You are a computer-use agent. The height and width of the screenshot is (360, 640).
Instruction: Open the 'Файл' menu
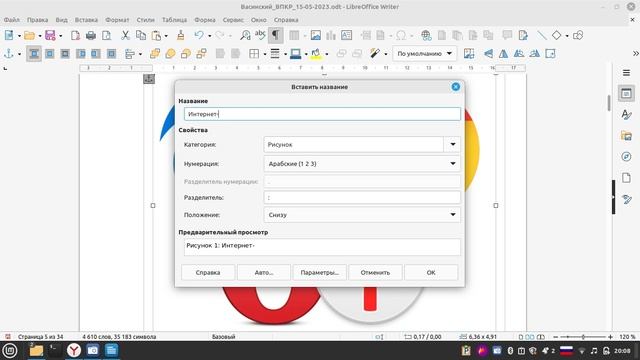click(x=11, y=20)
